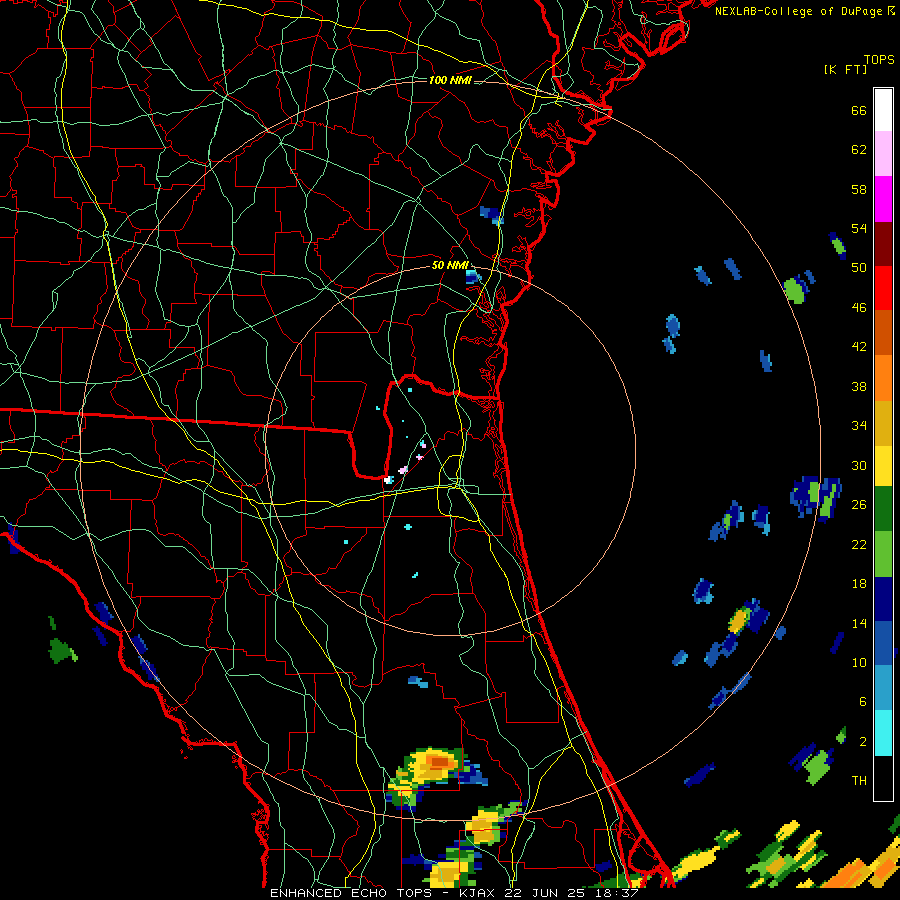Click the "KJAX" station identifier in caption

pos(478,893)
